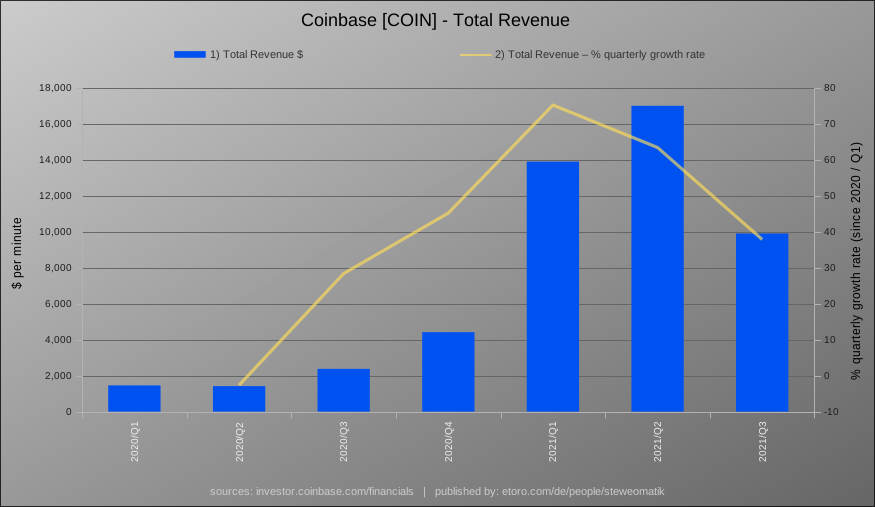Select the 2020/Q4 revenue bar
This screenshot has height=507, width=875.
[x=448, y=372]
